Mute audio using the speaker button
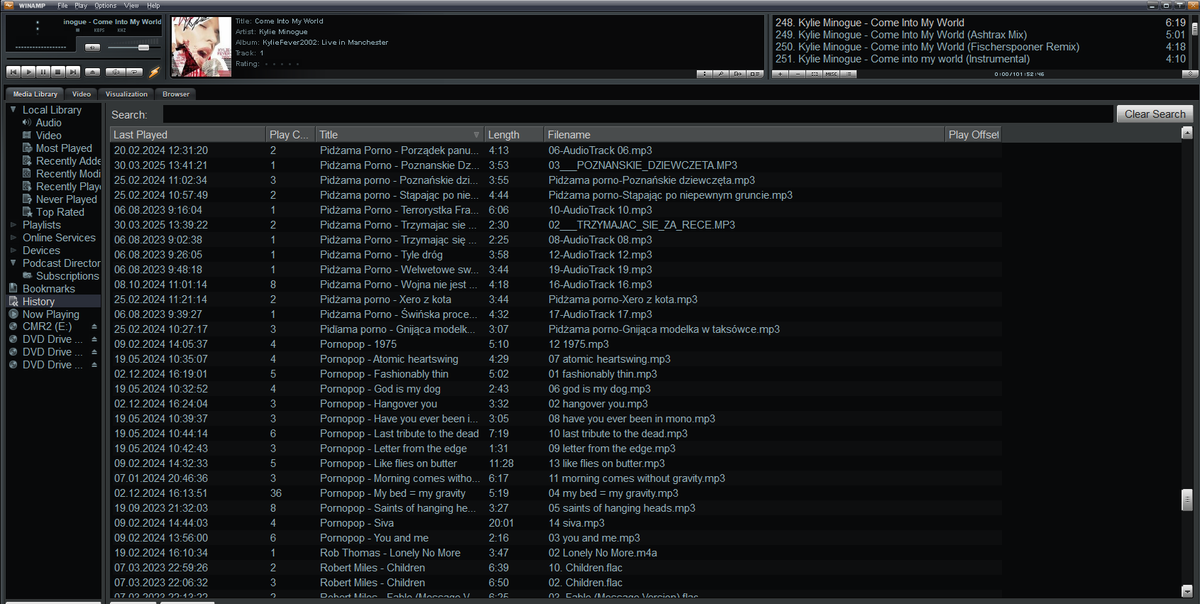This screenshot has height=604, width=1200. 92,47
